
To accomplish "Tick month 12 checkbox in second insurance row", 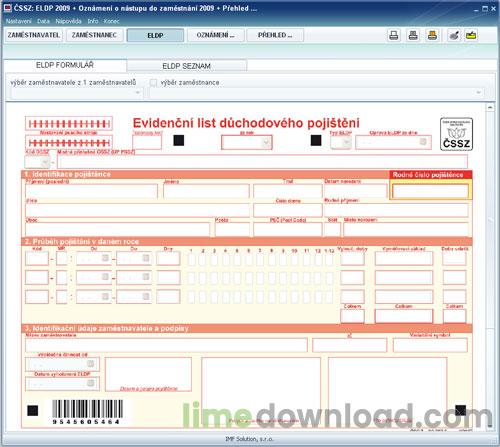I will pos(318,278).
